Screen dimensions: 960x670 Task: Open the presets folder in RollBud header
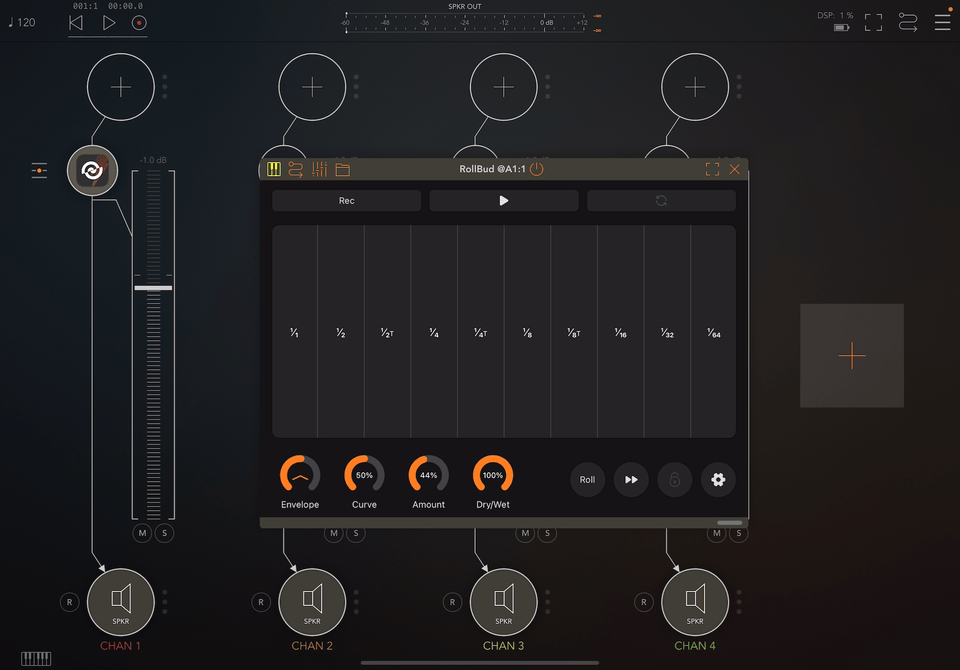[342, 169]
